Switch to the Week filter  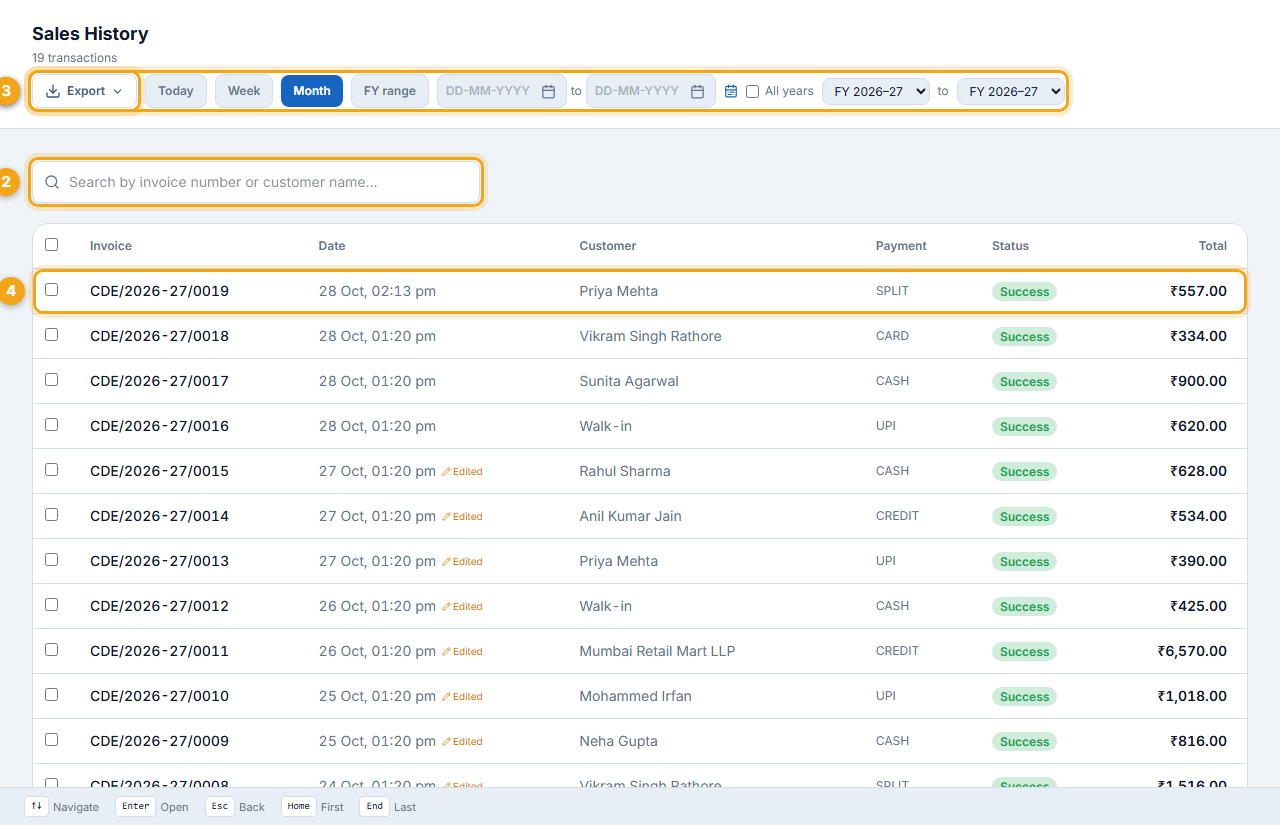pyautogui.click(x=244, y=91)
